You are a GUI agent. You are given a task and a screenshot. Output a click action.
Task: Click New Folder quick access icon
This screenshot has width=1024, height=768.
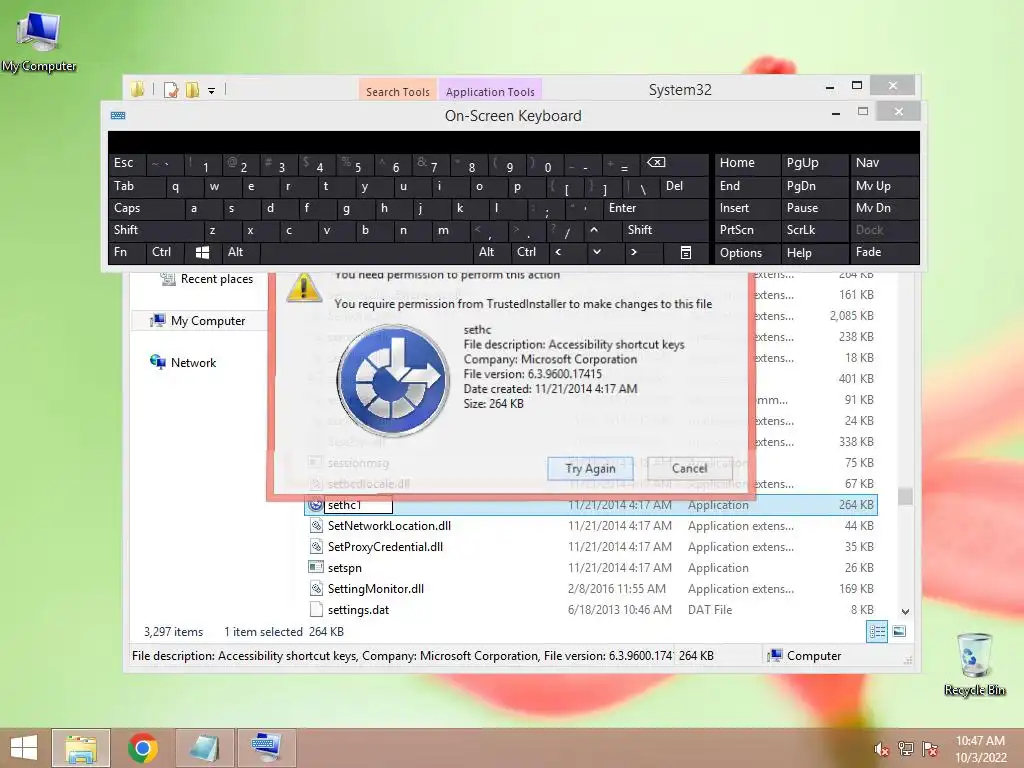tap(192, 90)
